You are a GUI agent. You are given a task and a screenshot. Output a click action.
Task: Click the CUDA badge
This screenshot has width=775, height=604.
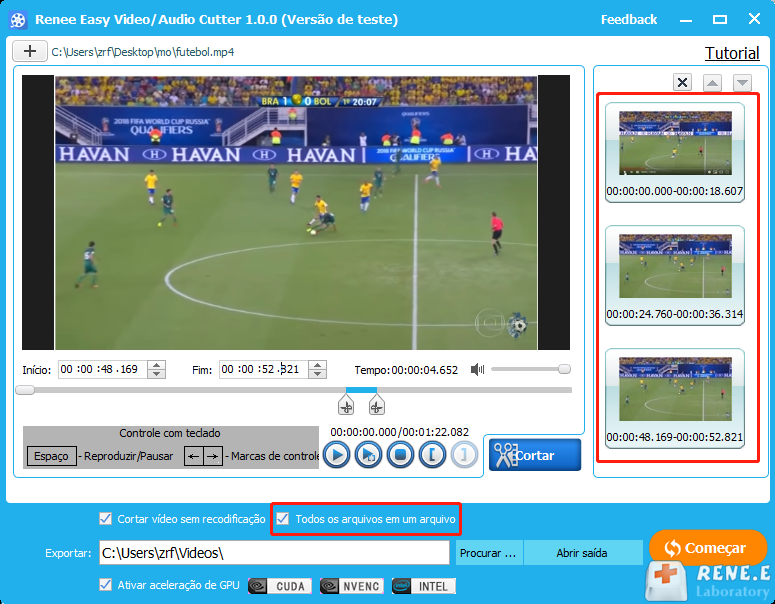(280, 586)
